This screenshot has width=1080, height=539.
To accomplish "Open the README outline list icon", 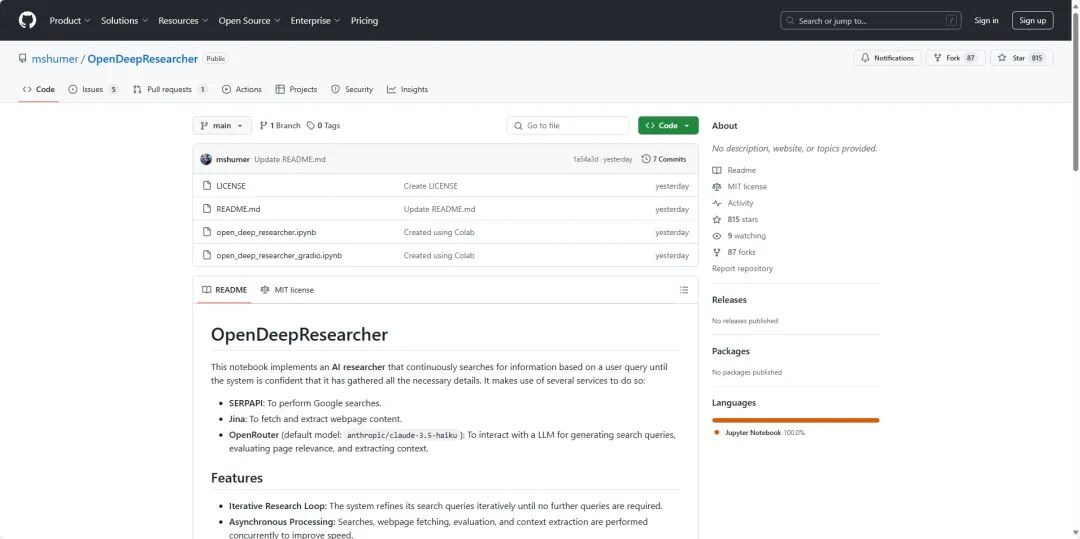I will [x=684, y=290].
